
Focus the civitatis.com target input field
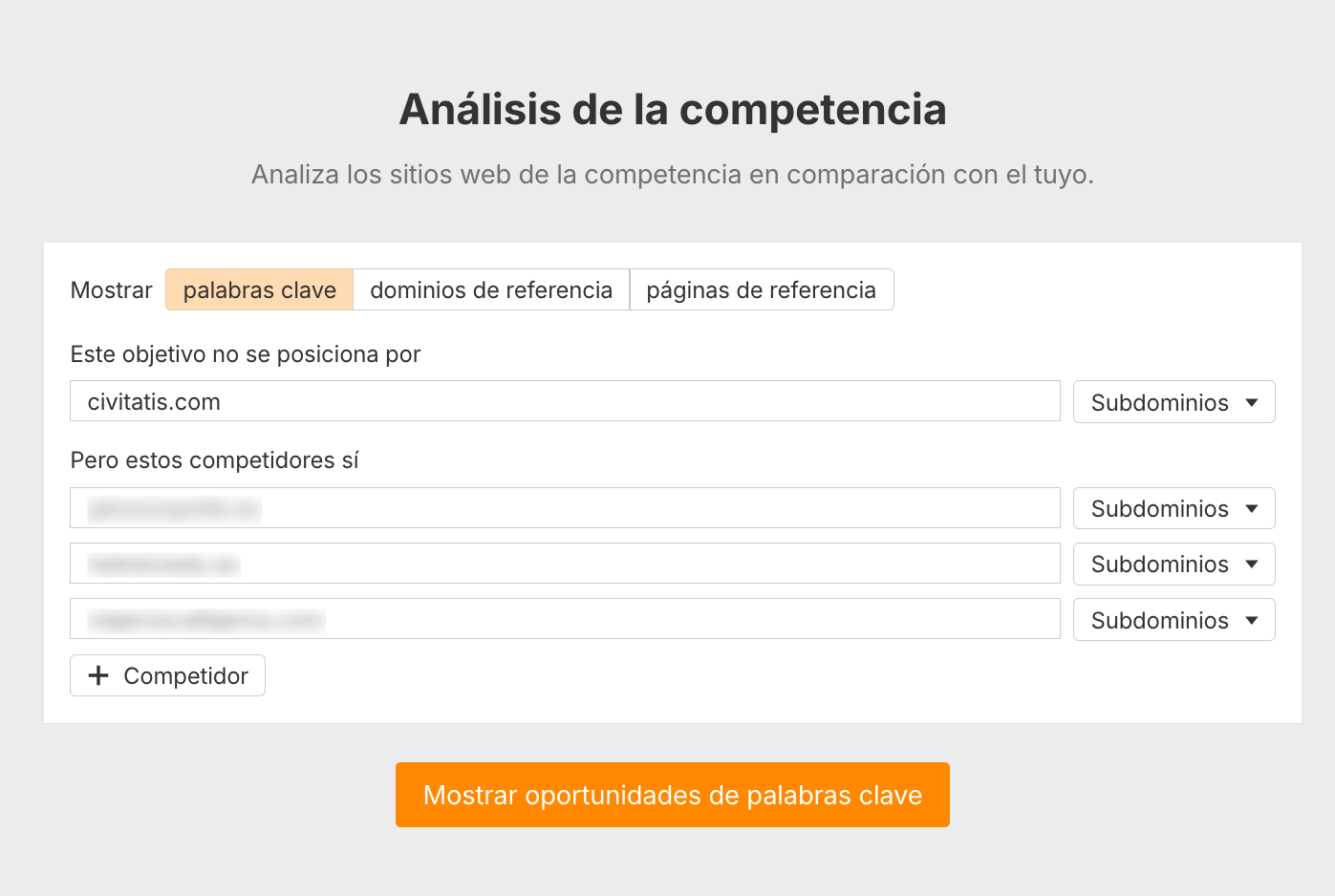click(x=564, y=401)
